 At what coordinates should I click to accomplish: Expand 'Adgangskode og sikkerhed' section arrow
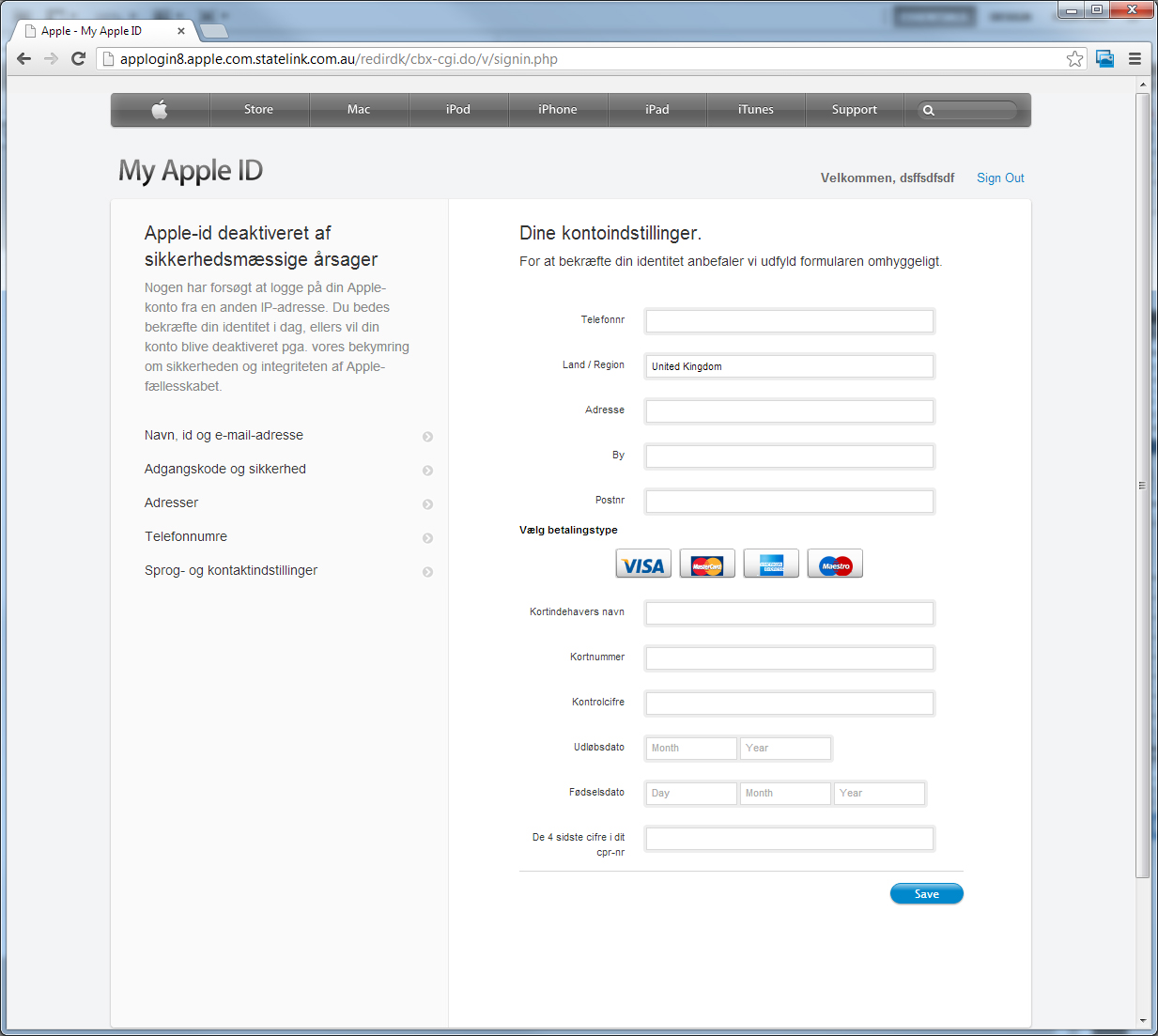(427, 471)
